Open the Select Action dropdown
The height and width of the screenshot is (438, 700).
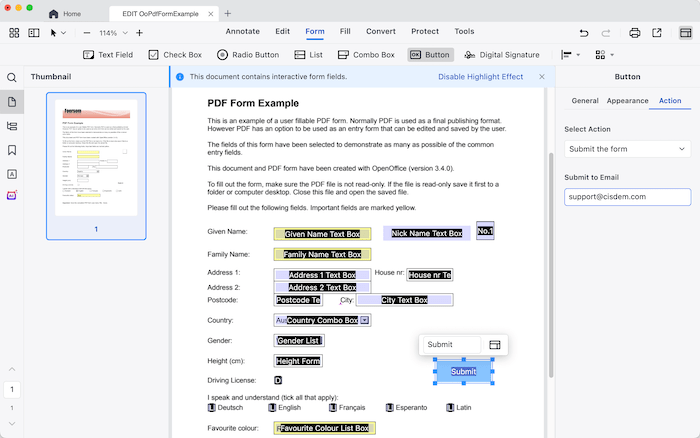pos(627,149)
